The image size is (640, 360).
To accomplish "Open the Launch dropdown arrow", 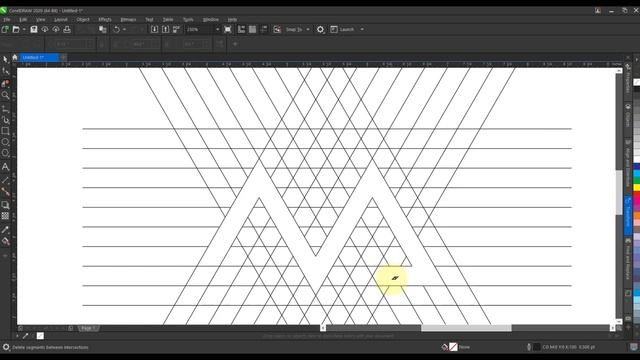I will tap(362, 29).
